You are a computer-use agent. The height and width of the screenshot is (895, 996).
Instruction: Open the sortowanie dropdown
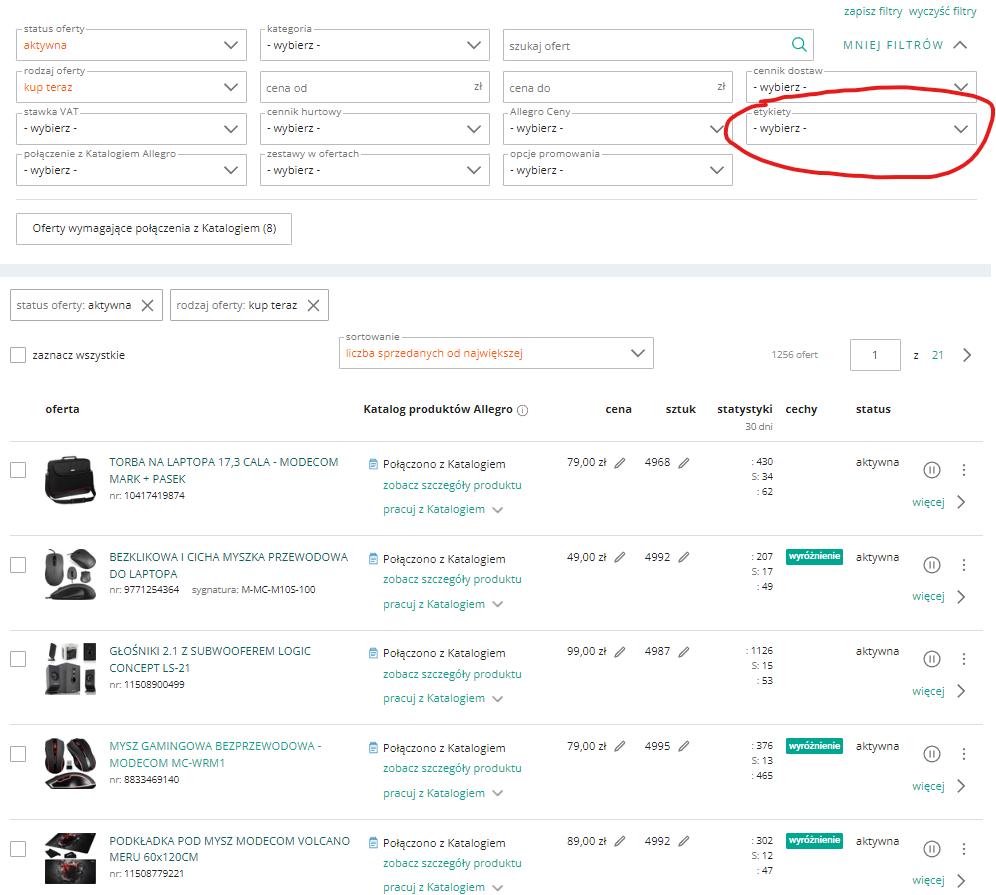(495, 353)
